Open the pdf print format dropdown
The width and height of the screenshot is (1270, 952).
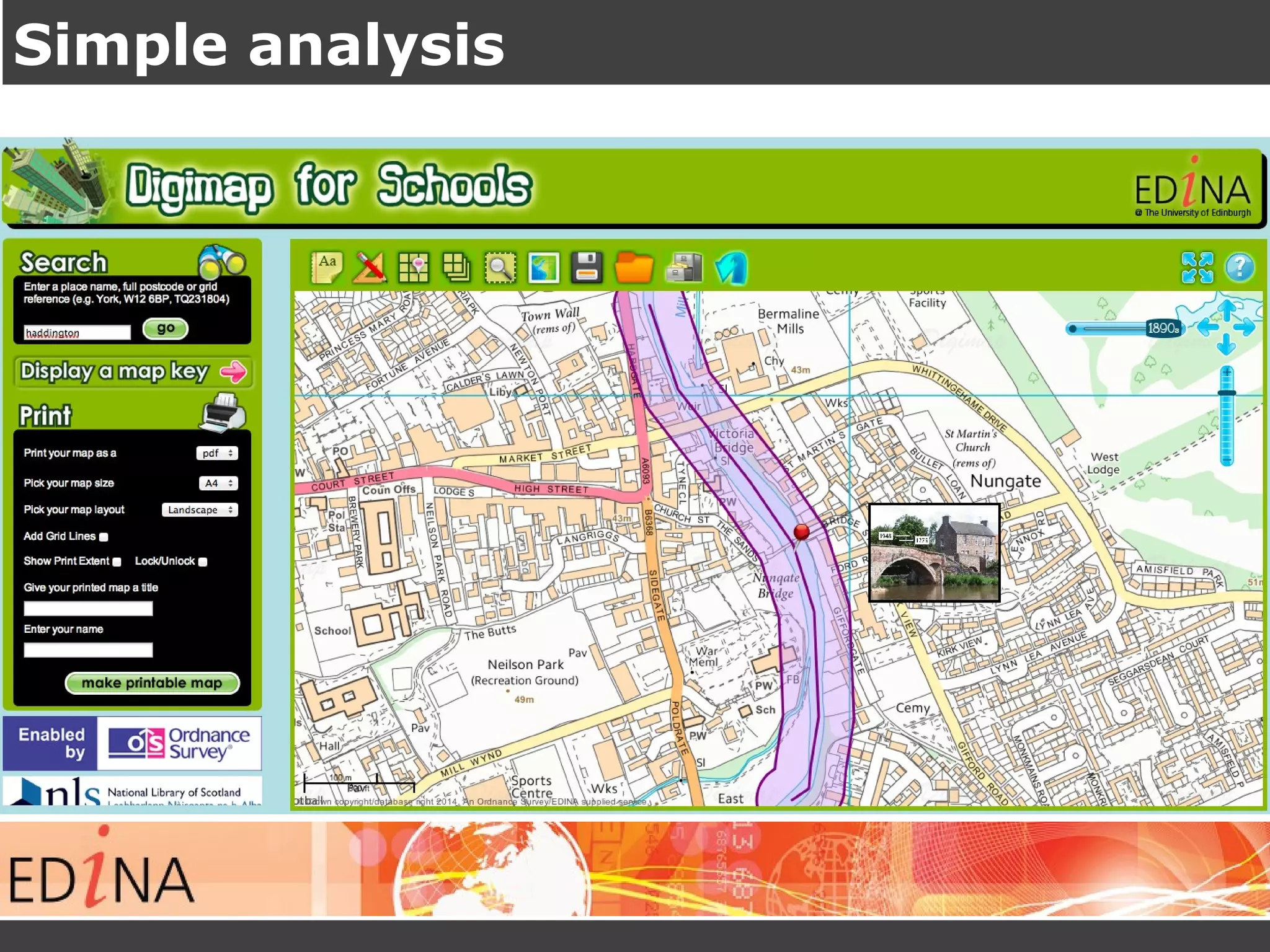coord(217,453)
